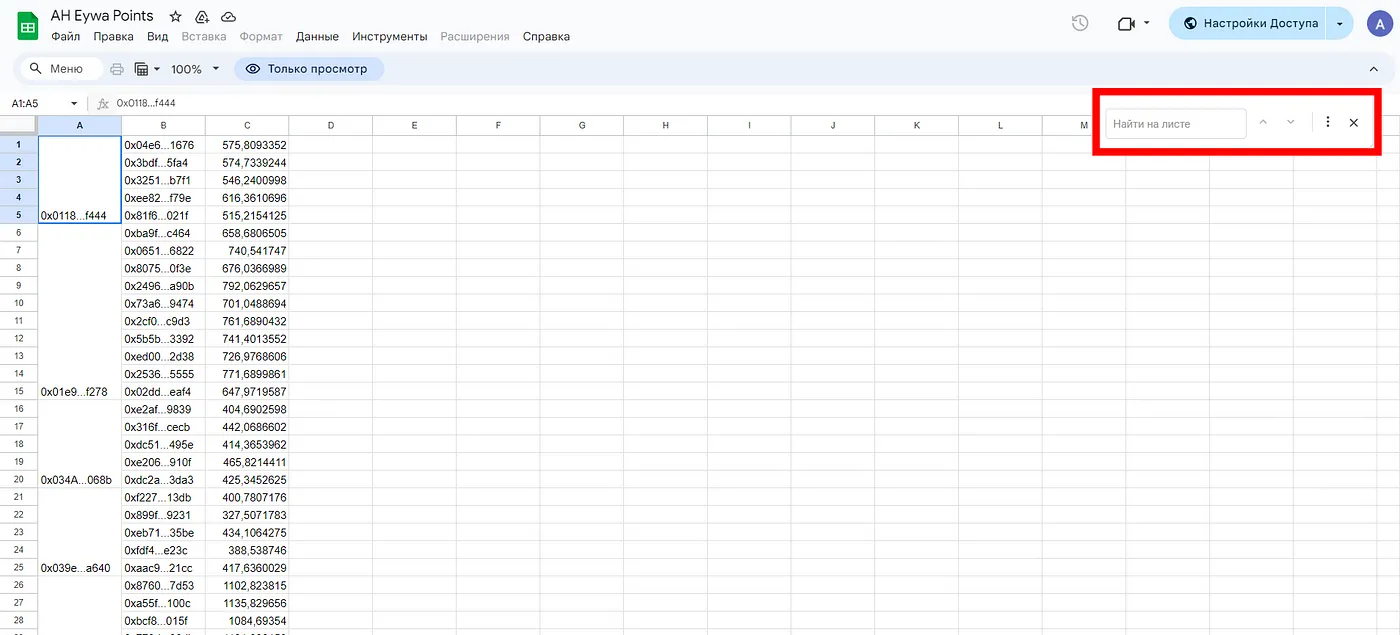The image size is (1400, 635).
Task: Go to previous search match arrow
Action: coord(1263,123)
